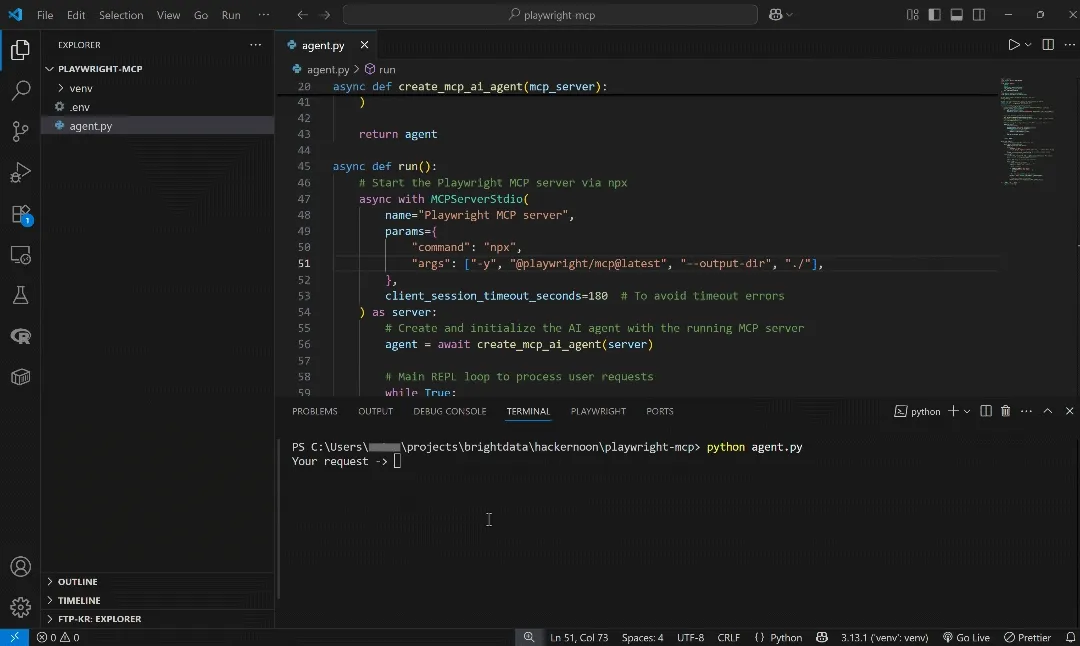1080x646 pixels.
Task: Open the File menu
Action: pos(45,14)
